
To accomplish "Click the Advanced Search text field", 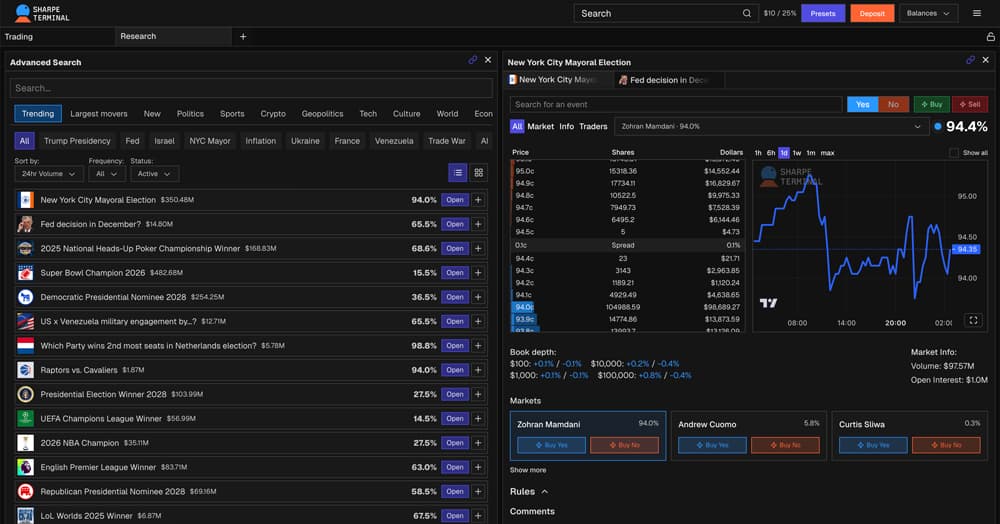I will coord(251,89).
